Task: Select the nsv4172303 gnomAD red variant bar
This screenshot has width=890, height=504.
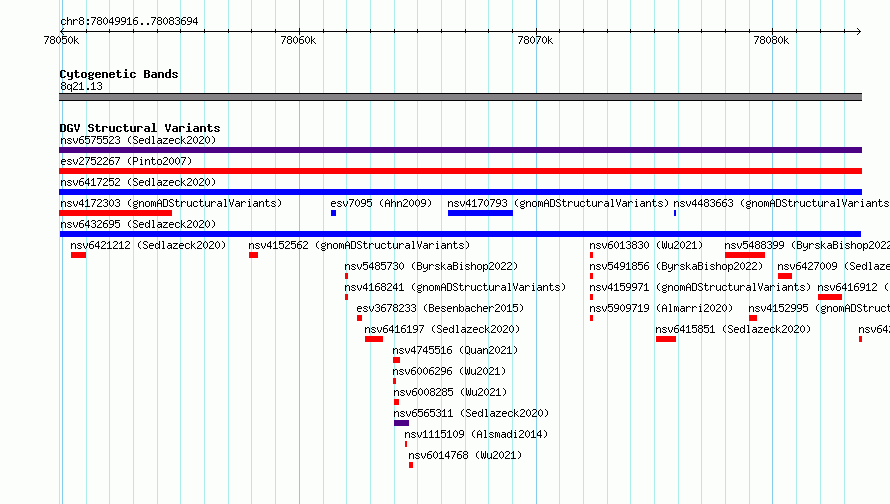Action: pos(115,213)
